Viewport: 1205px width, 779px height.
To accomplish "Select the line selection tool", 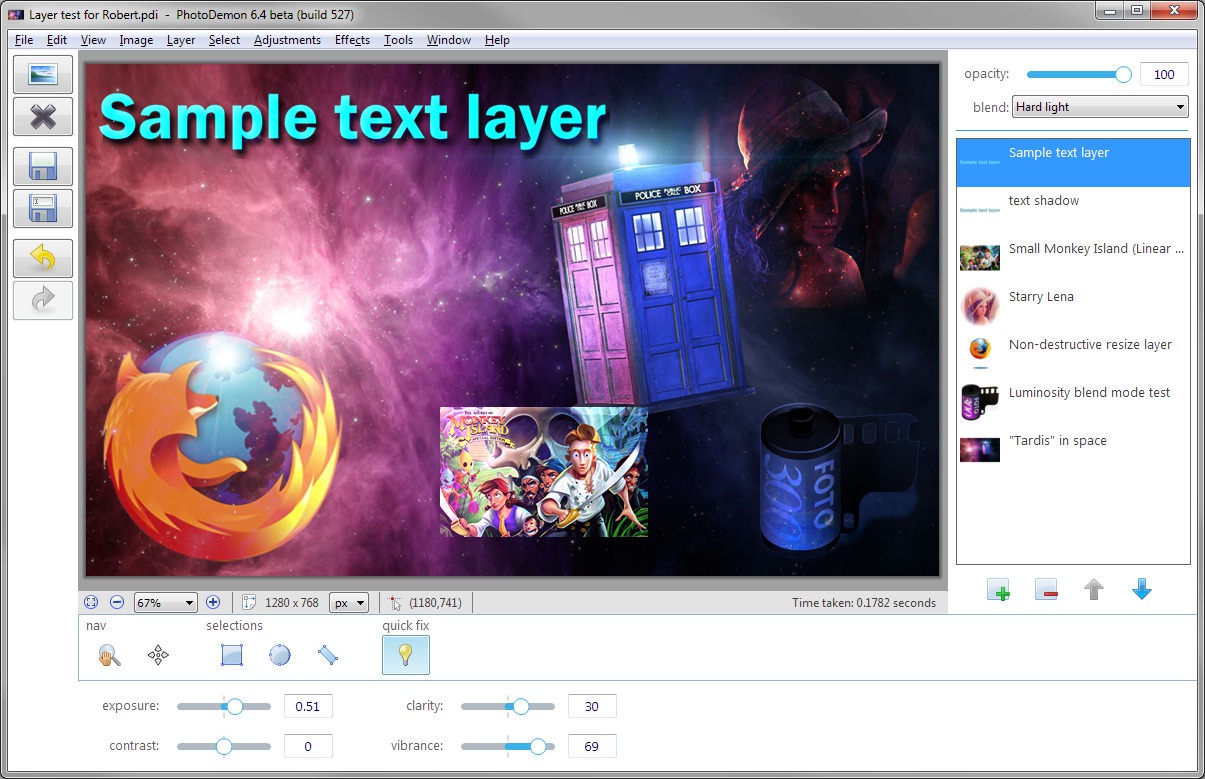I will [x=328, y=655].
